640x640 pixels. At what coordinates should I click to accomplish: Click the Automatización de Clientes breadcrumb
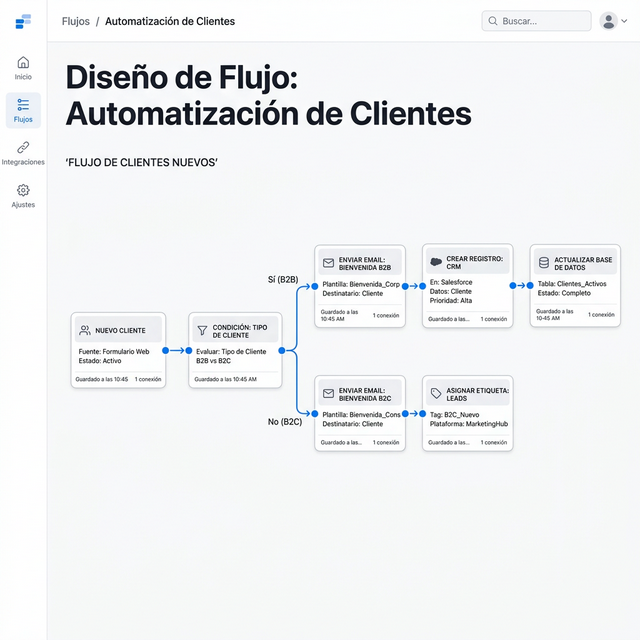[170, 21]
